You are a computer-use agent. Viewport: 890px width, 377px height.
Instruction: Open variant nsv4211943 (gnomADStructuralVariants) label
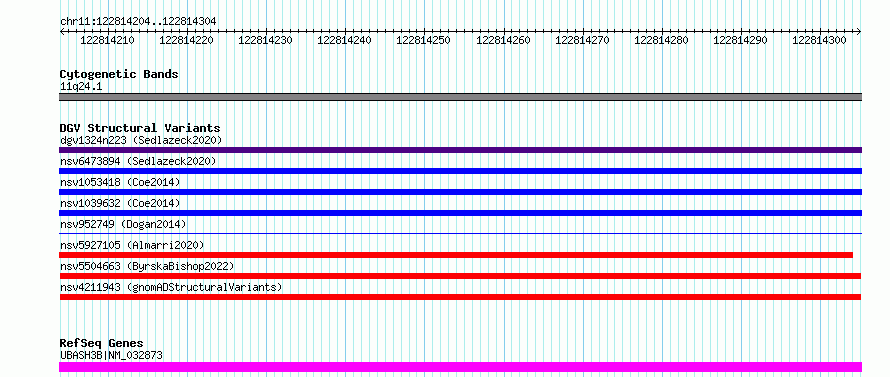(x=171, y=287)
